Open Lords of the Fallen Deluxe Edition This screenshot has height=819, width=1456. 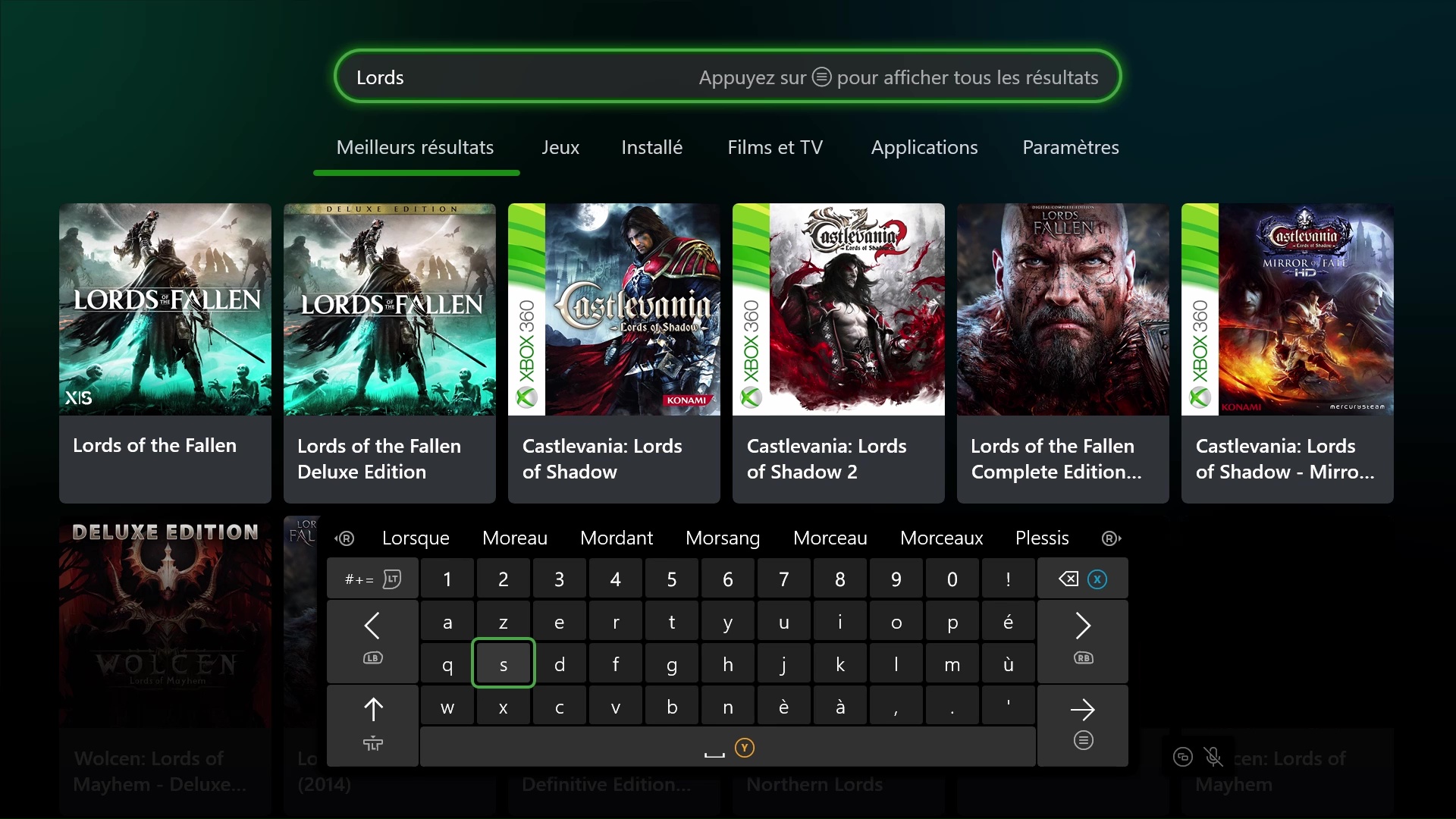[x=390, y=353]
